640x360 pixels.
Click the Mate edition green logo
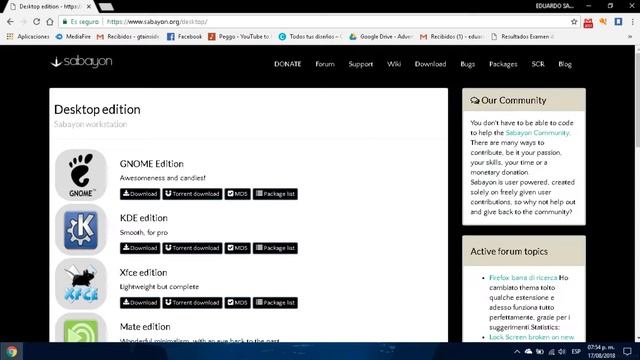[81, 329]
